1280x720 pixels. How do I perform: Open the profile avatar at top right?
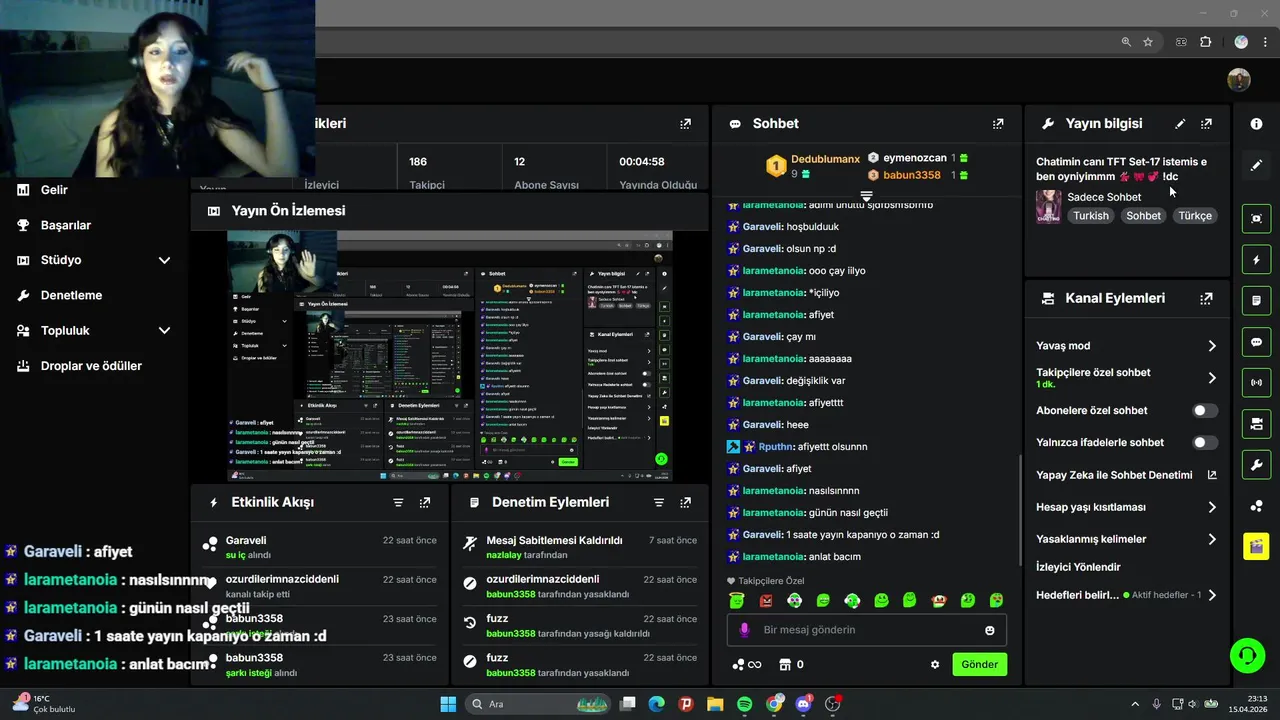click(1239, 80)
